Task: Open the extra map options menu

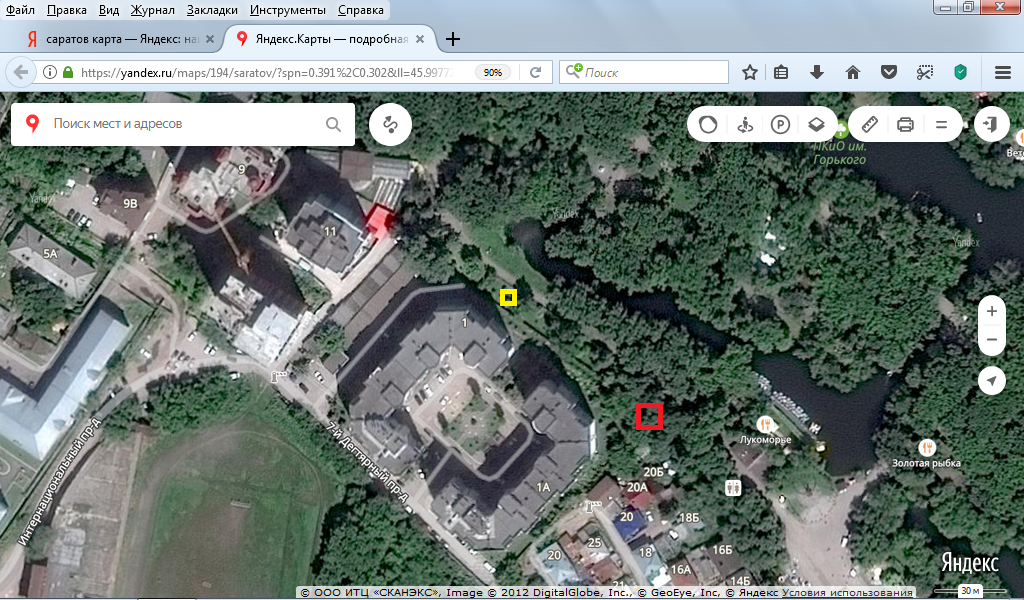Action: [941, 124]
